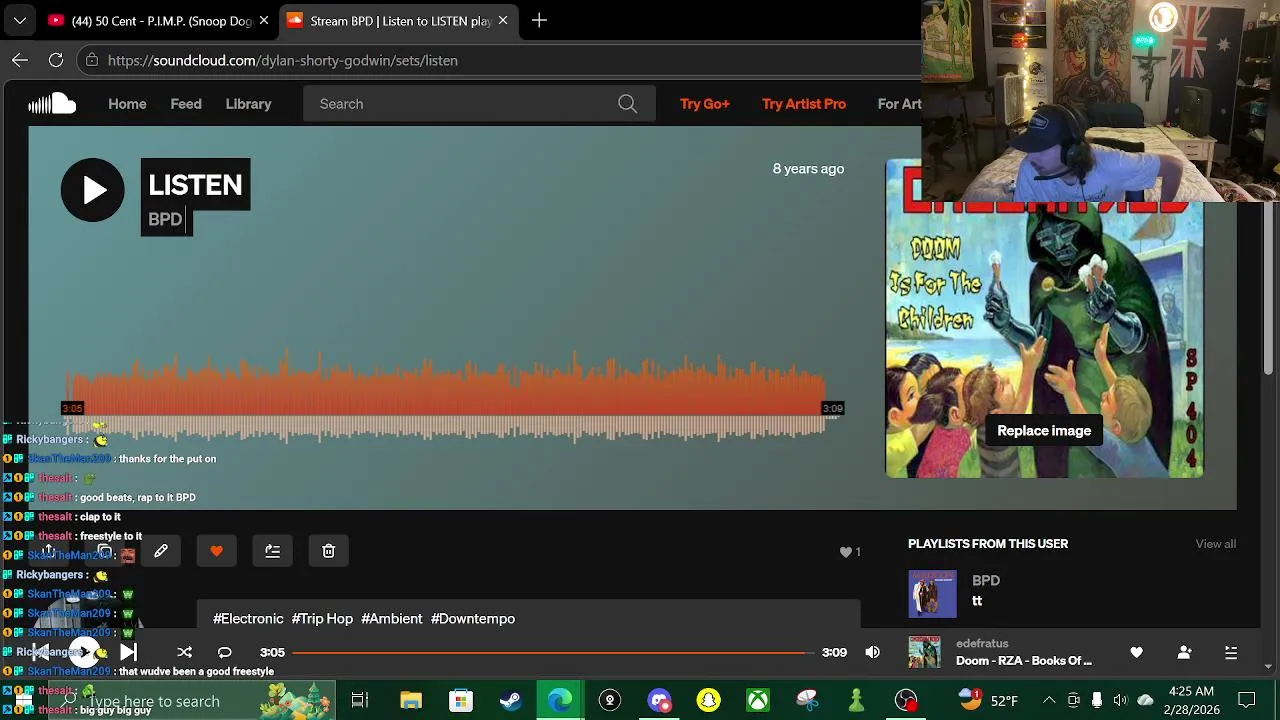Close the Stream BPD SoundCloud tab
This screenshot has width=1280, height=720.
pyautogui.click(x=503, y=20)
